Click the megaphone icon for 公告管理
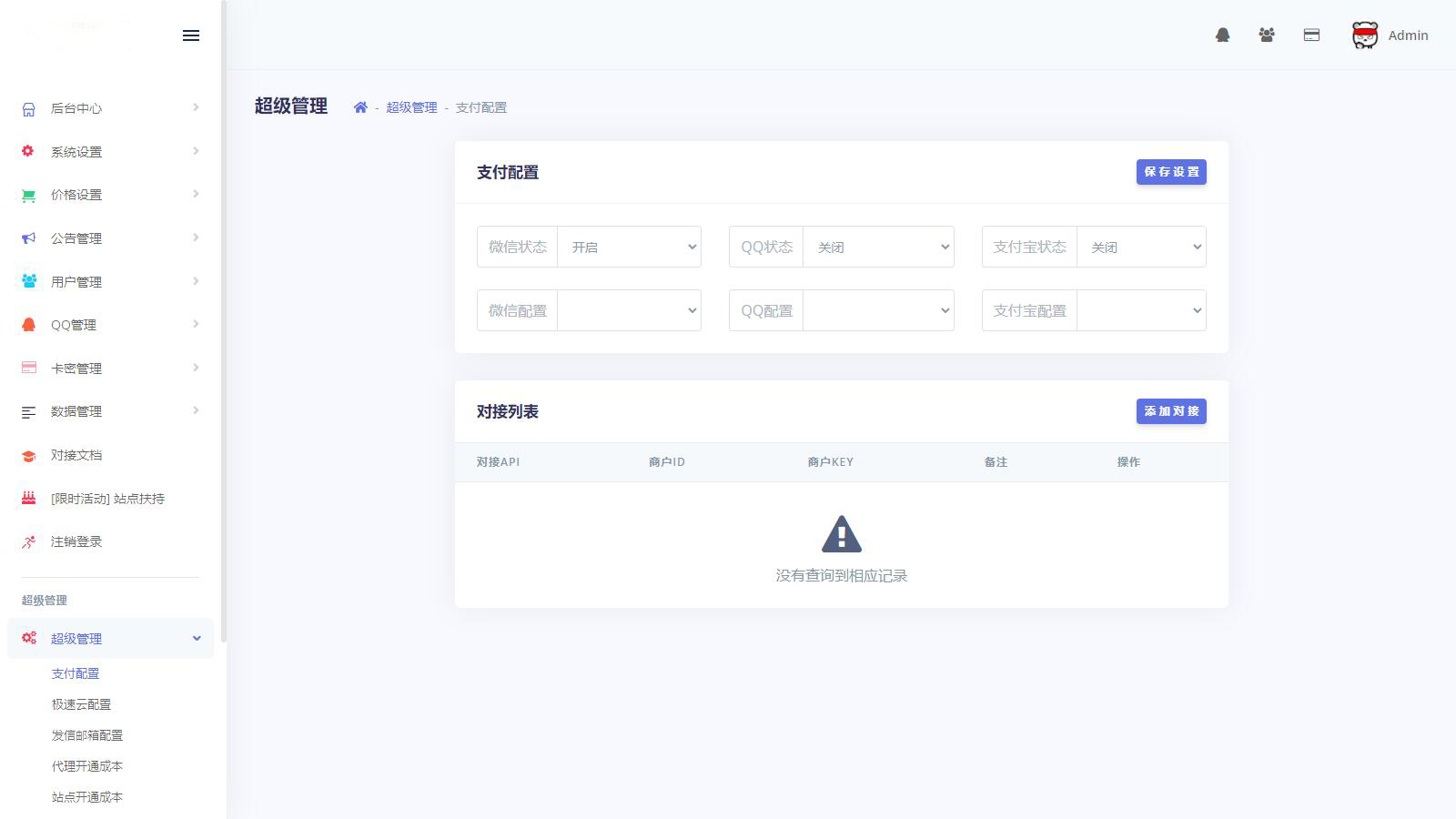The width and height of the screenshot is (1456, 819). point(28,238)
